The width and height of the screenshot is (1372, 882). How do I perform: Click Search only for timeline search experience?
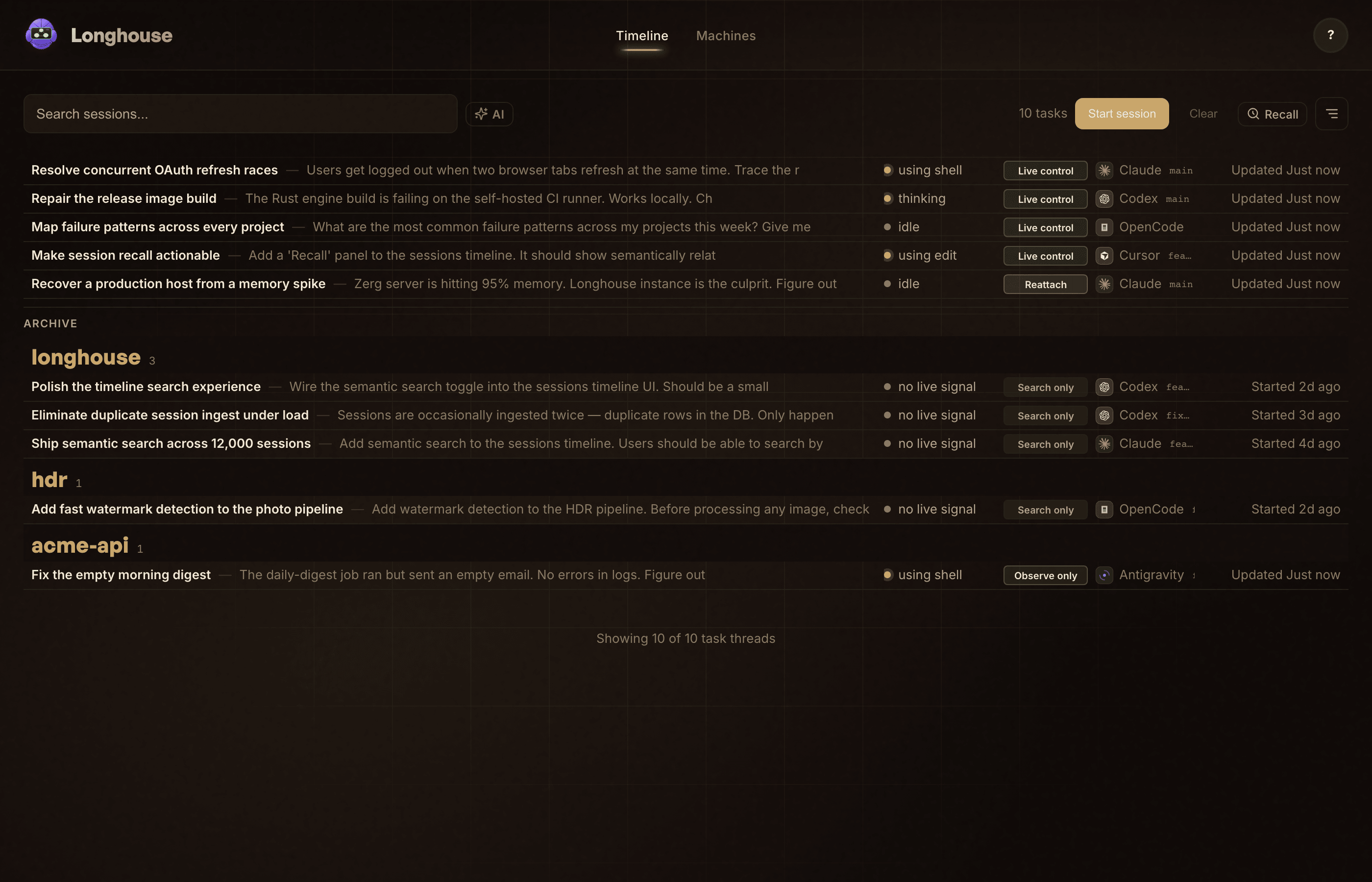click(x=1045, y=388)
